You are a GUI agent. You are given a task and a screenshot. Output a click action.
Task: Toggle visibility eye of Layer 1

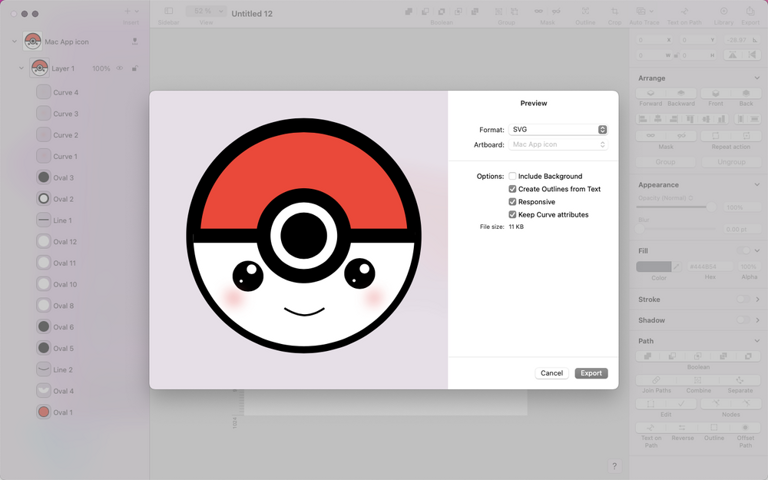[x=120, y=68]
